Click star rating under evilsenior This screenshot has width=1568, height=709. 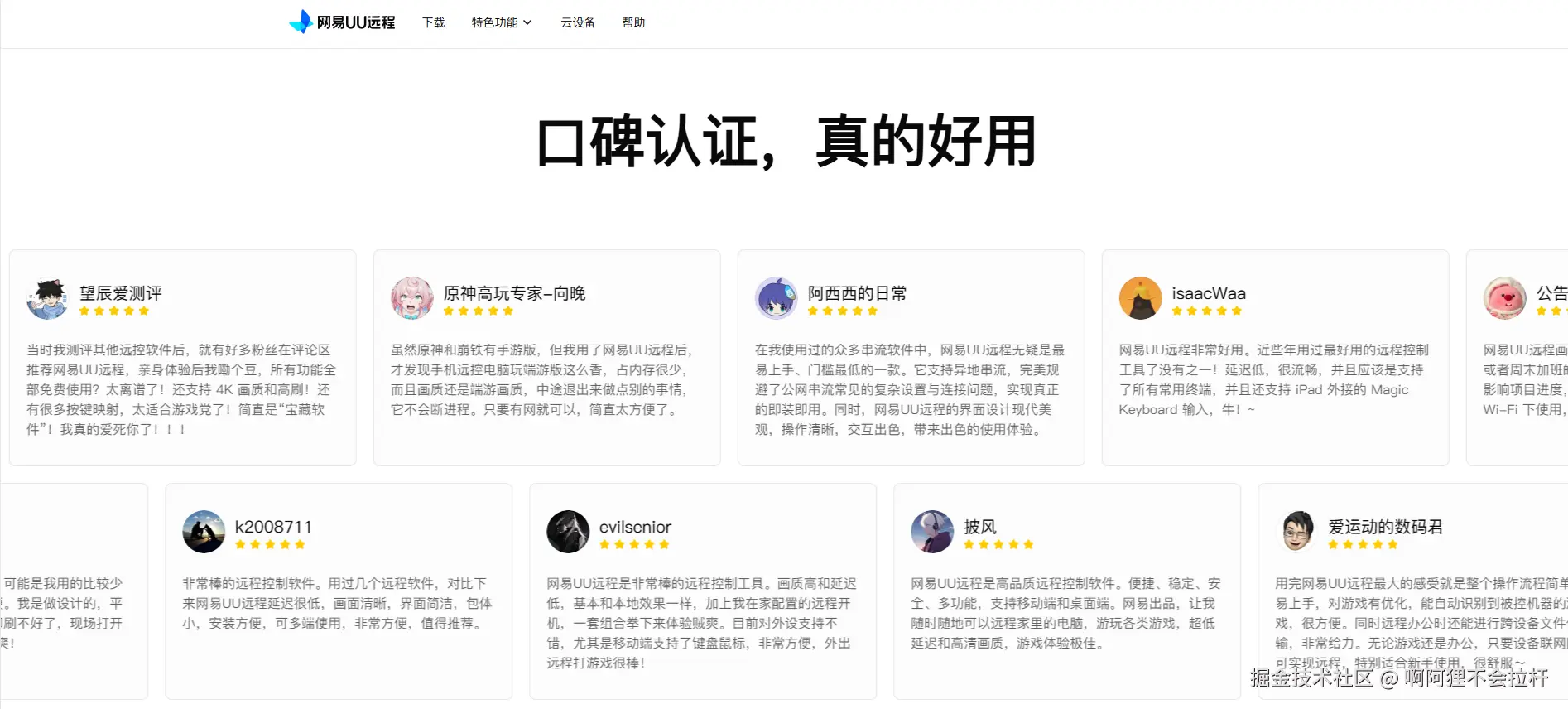(x=634, y=545)
